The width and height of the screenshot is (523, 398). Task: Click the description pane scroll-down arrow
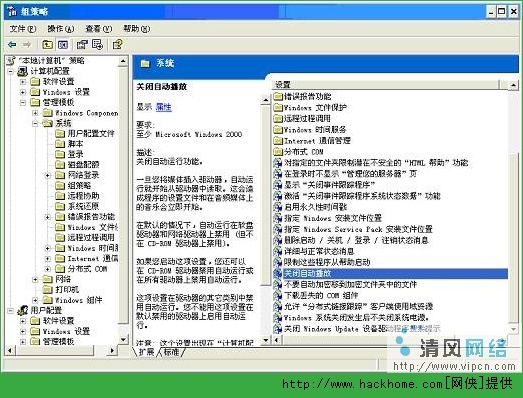point(266,340)
